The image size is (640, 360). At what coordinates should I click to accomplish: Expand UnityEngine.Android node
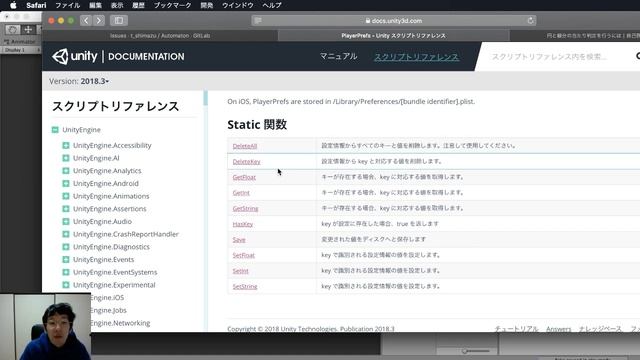point(66,183)
